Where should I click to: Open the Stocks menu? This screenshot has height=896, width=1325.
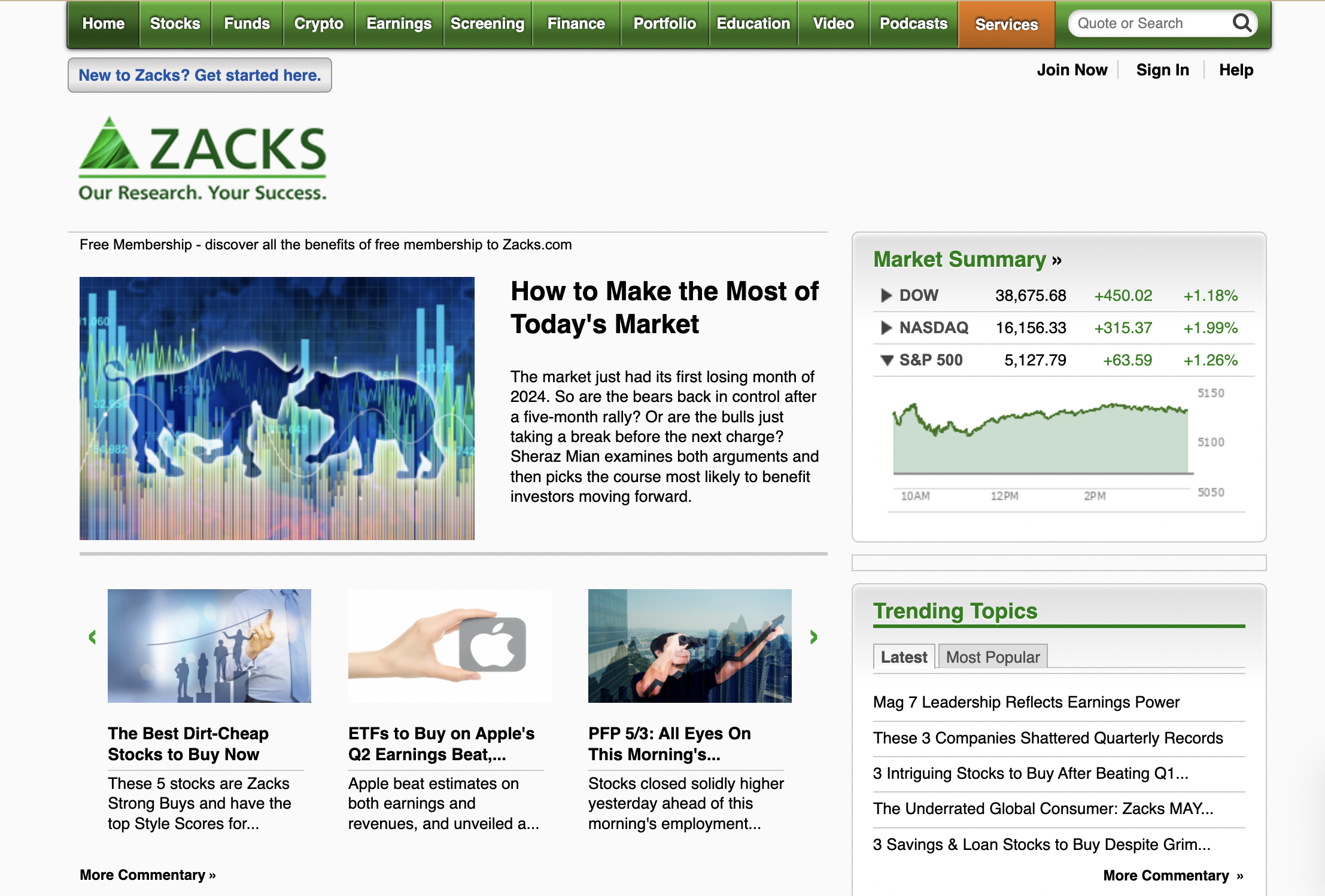(175, 24)
